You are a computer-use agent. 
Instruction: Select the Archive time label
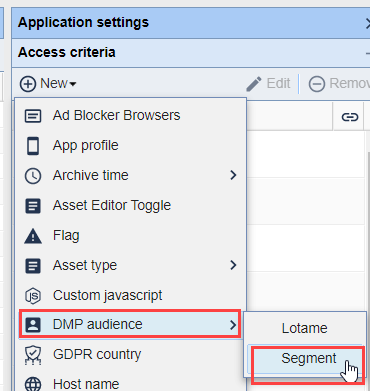point(90,175)
